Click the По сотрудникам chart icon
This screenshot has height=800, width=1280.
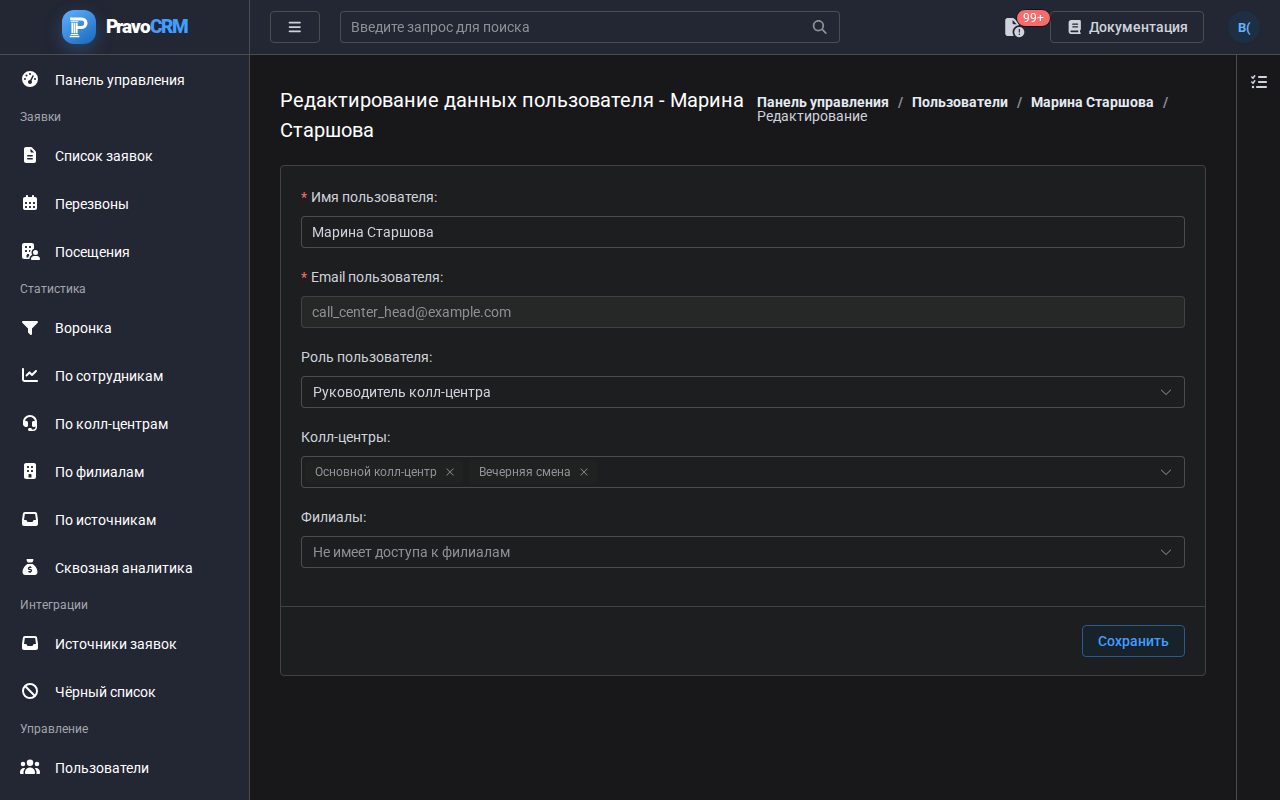point(30,376)
